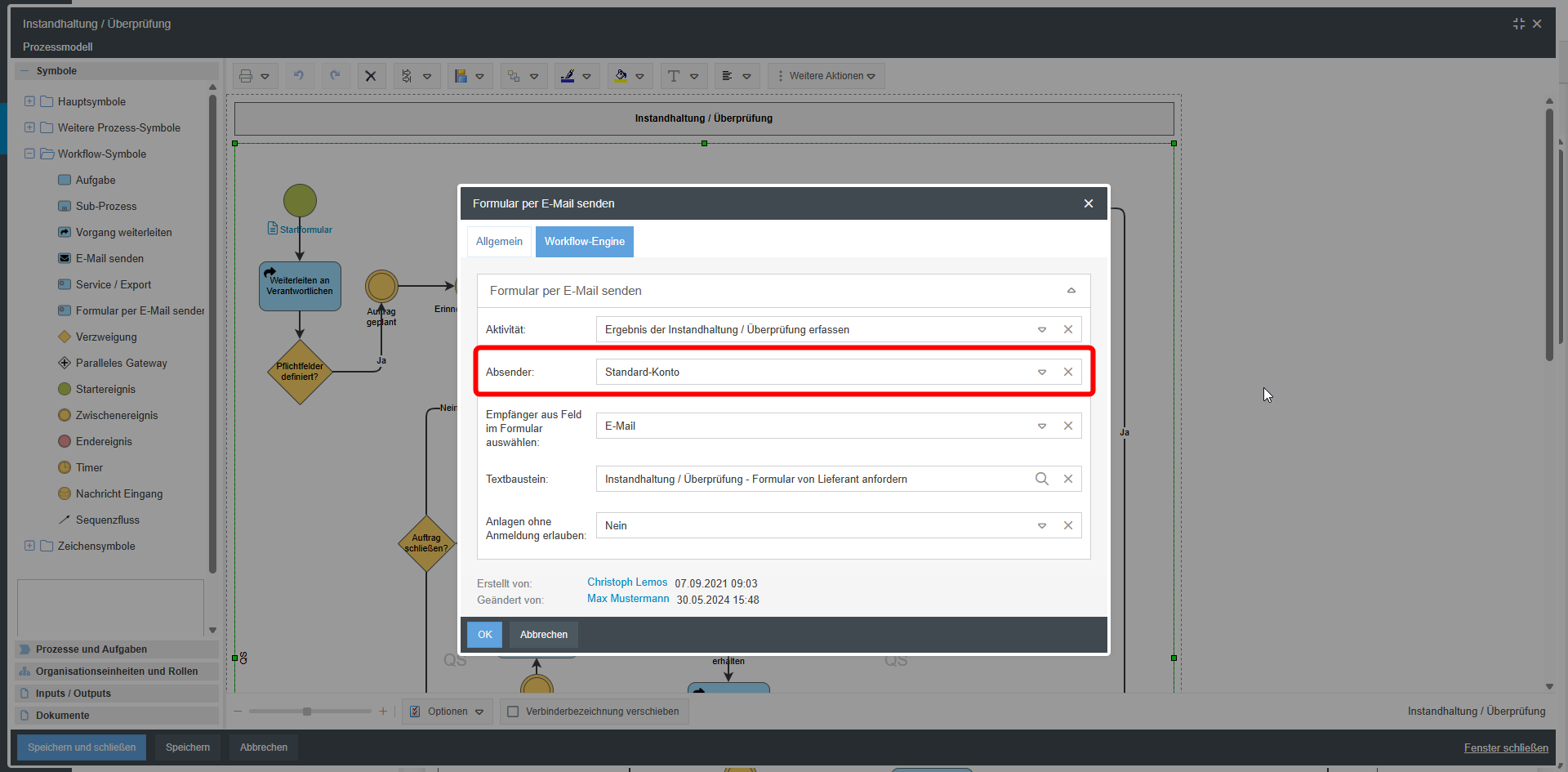Click the save disk toolbar icon

(x=461, y=76)
